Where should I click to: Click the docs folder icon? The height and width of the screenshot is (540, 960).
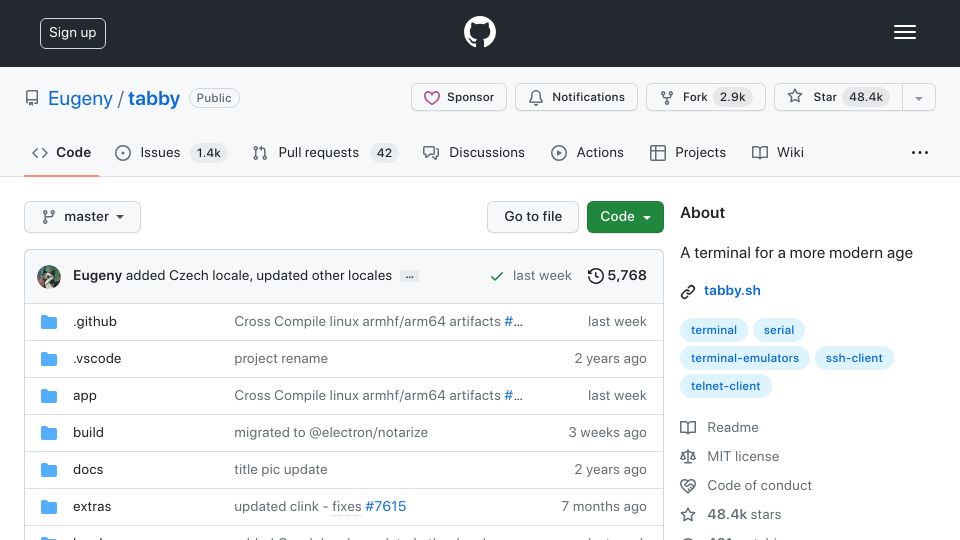coord(49,470)
